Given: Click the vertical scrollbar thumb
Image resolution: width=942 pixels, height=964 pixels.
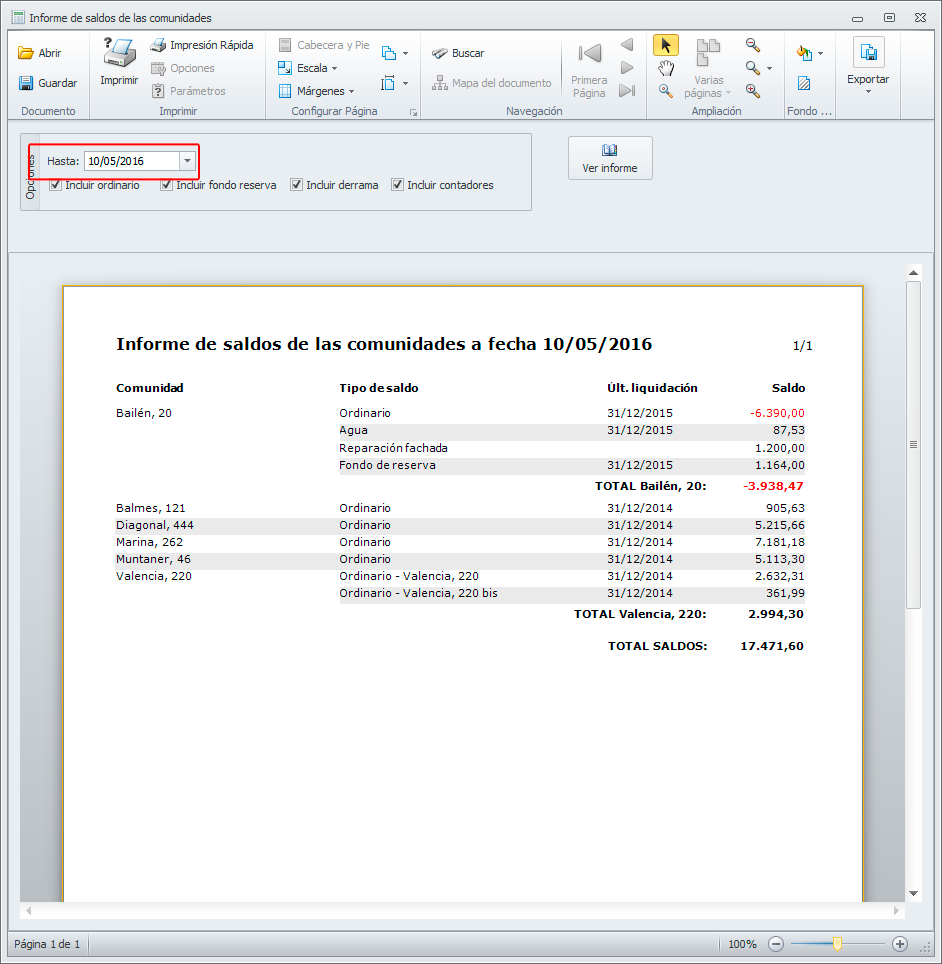Looking at the screenshot, I should [x=914, y=444].
